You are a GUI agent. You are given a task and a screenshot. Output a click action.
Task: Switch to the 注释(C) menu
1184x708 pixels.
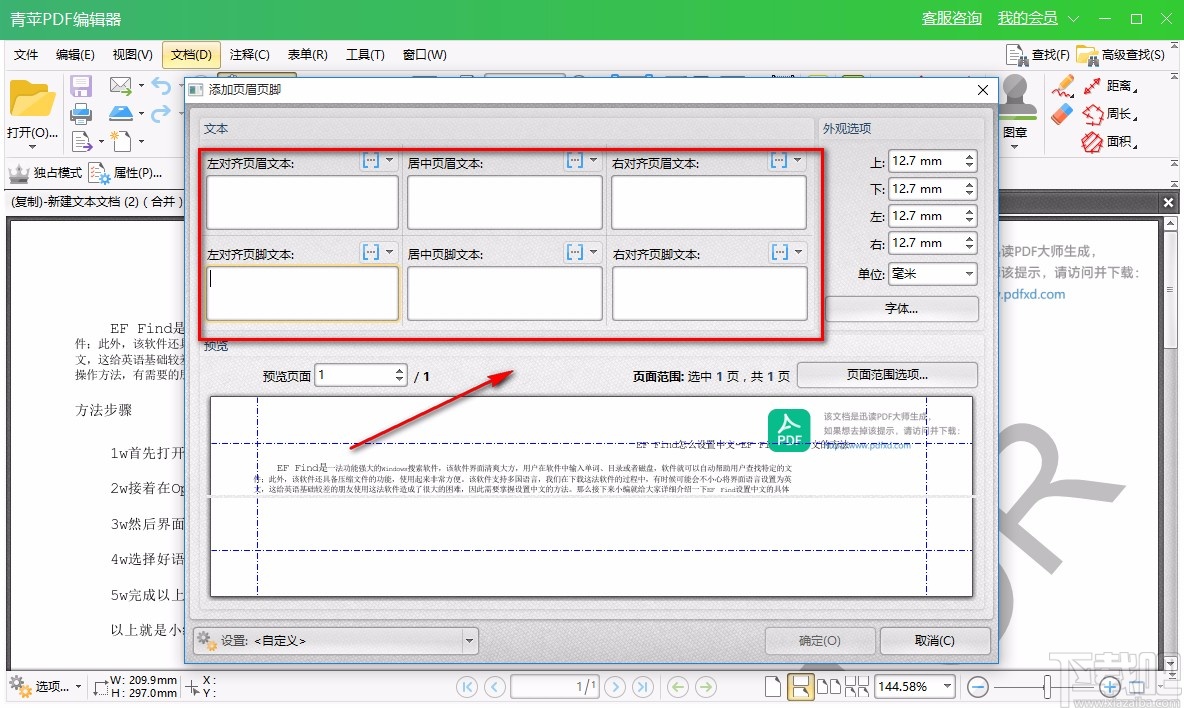coord(248,55)
